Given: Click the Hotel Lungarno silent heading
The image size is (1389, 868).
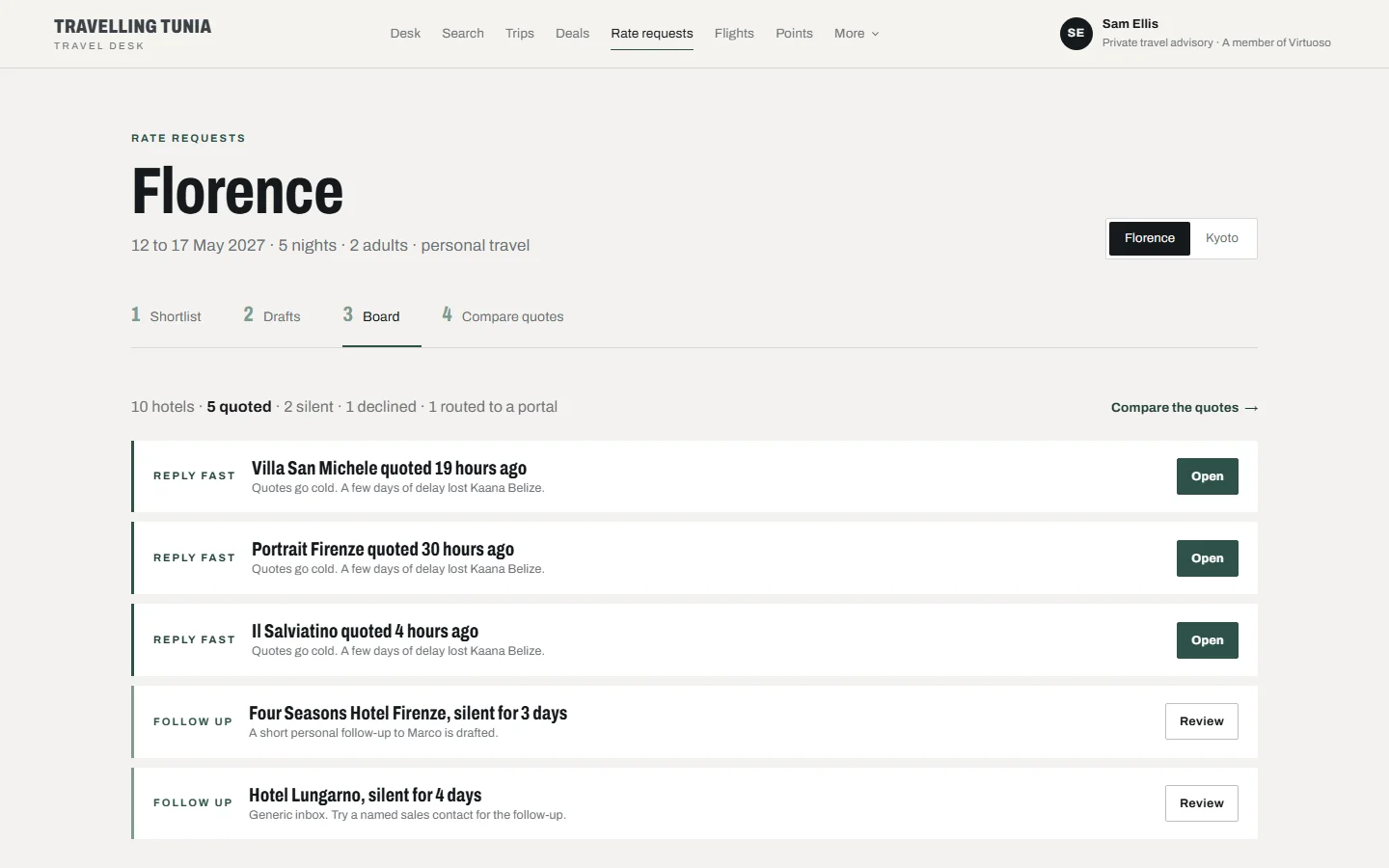Looking at the screenshot, I should [365, 796].
